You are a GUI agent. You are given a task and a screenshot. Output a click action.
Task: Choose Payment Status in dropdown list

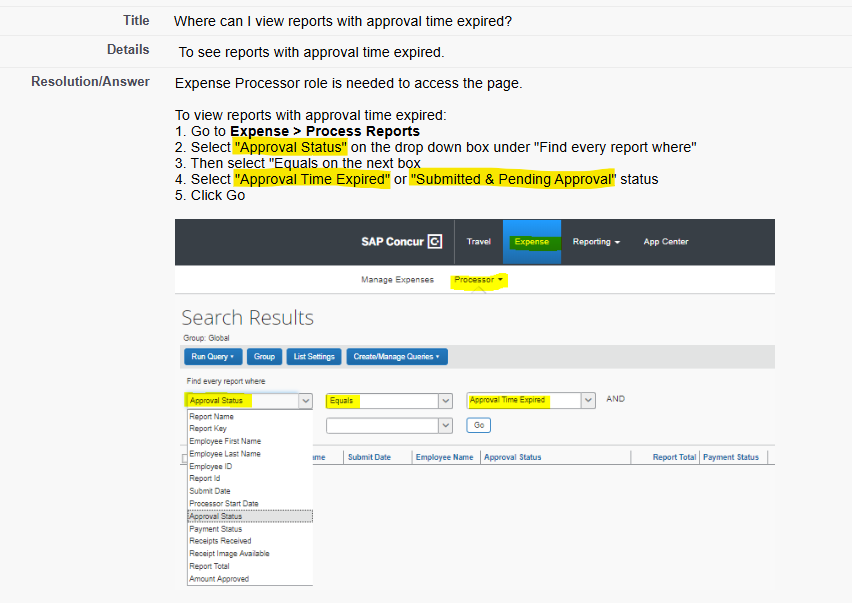[x=250, y=529]
